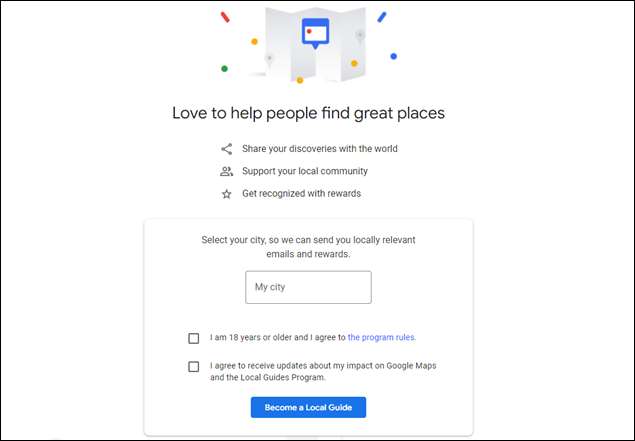The width and height of the screenshot is (635, 441).
Task: Click the blue confetti stick
Action: [382, 17]
